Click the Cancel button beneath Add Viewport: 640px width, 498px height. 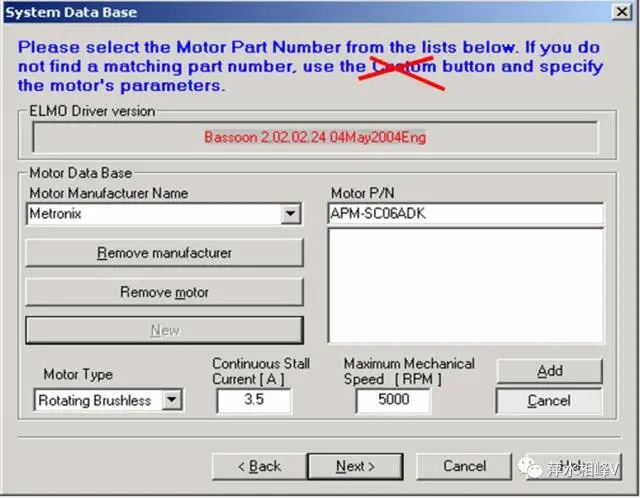pyautogui.click(x=549, y=401)
